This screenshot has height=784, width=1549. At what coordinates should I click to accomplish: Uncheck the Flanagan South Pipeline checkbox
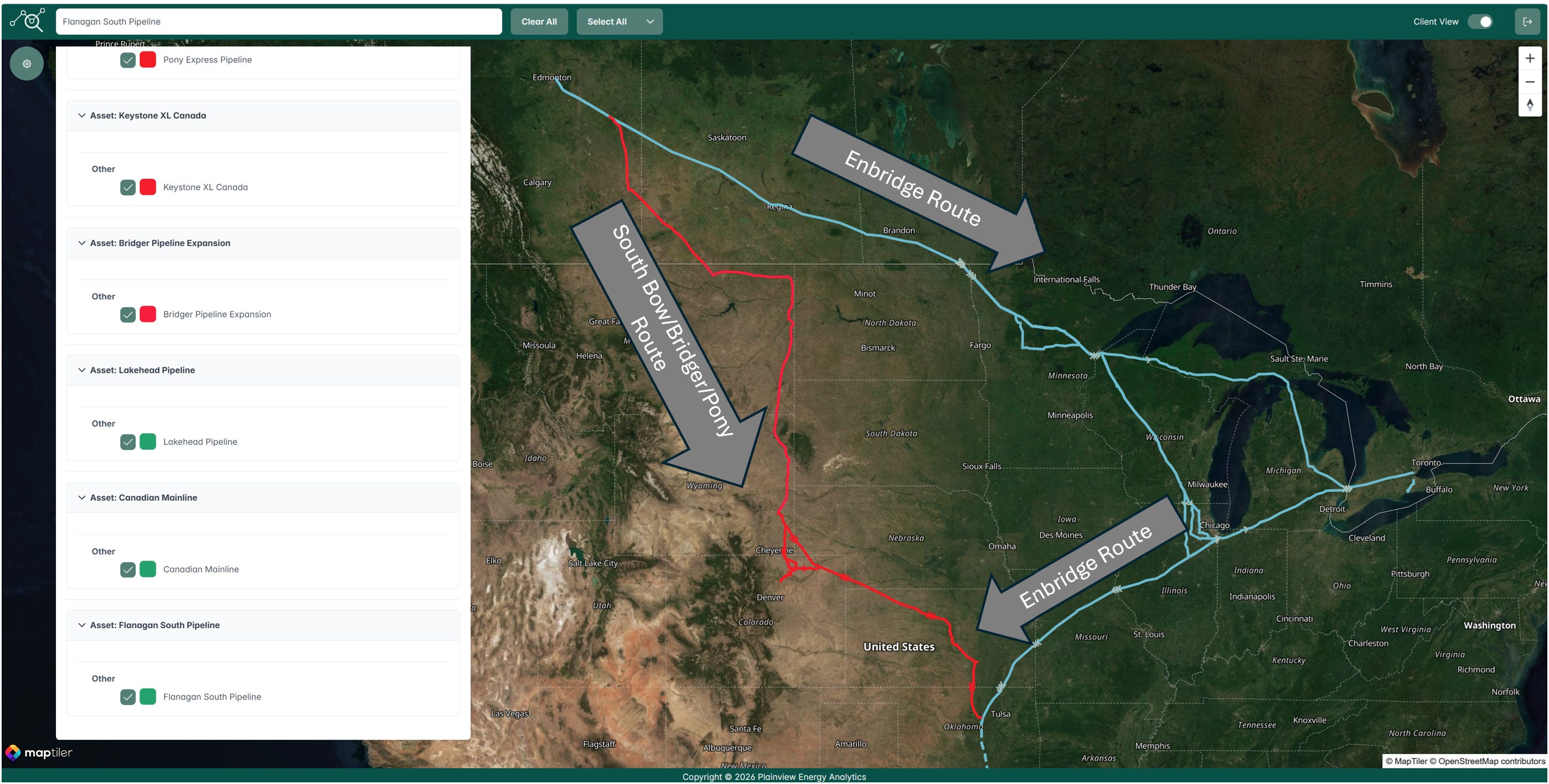tap(127, 697)
